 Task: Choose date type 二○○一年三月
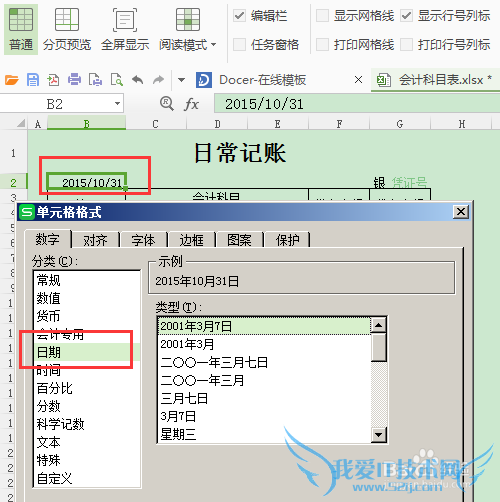[264, 380]
